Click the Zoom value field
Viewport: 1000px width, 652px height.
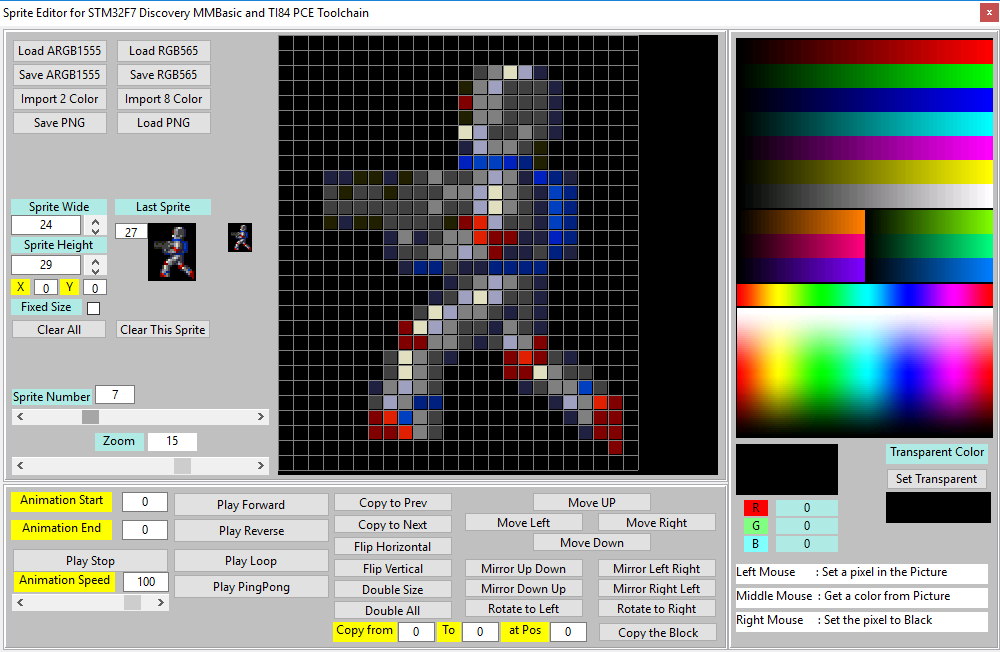(172, 441)
